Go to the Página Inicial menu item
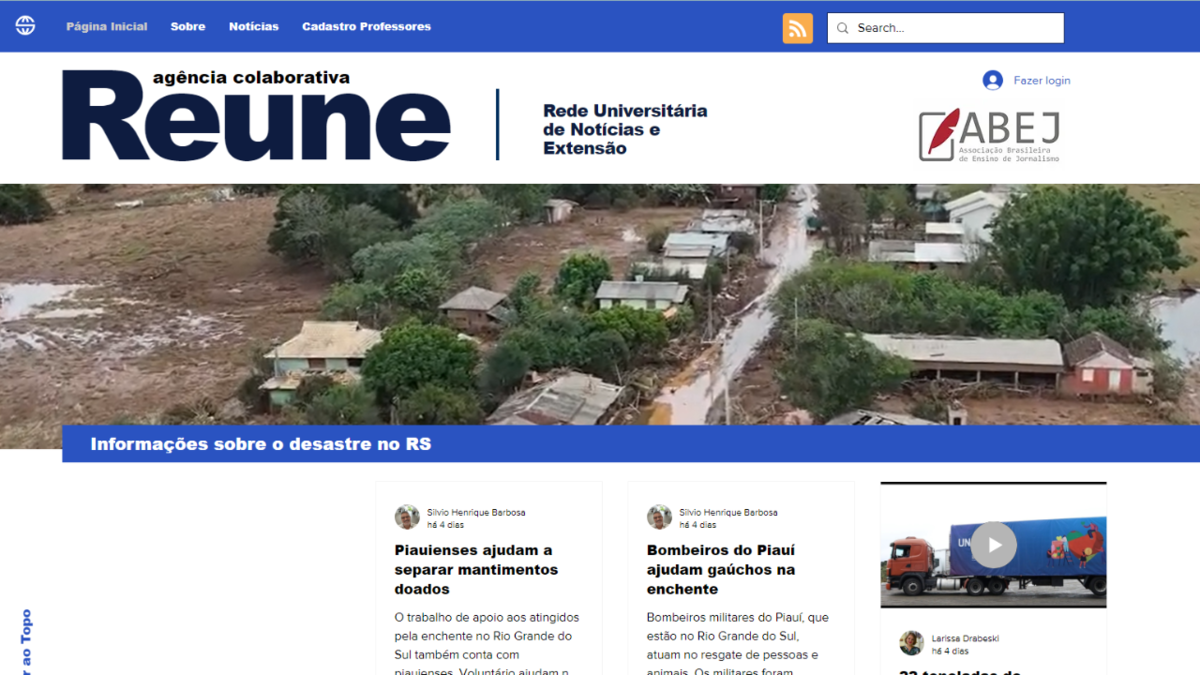The image size is (1200, 675). [107, 27]
